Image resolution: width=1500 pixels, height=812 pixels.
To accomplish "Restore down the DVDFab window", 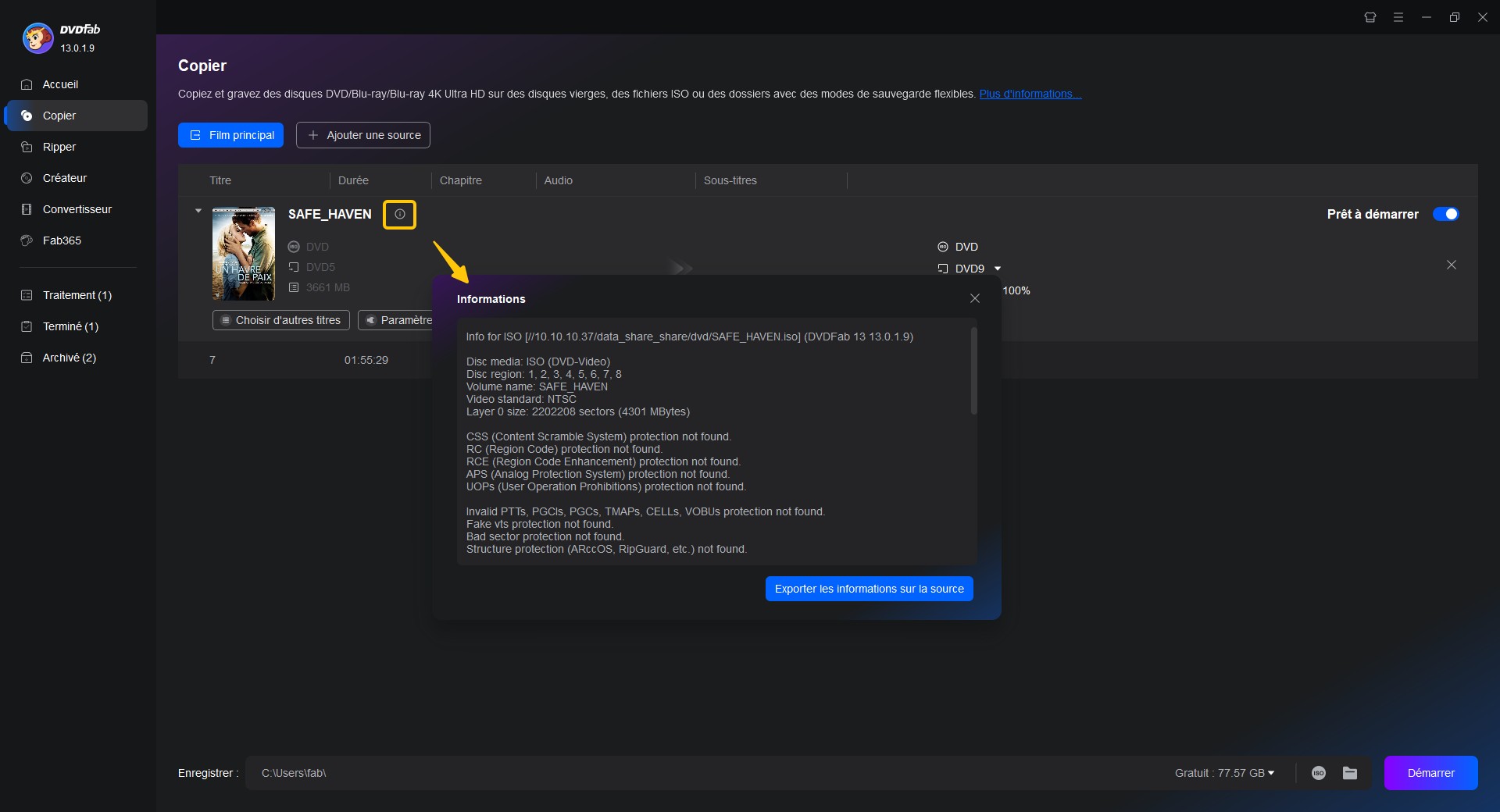I will (1455, 17).
